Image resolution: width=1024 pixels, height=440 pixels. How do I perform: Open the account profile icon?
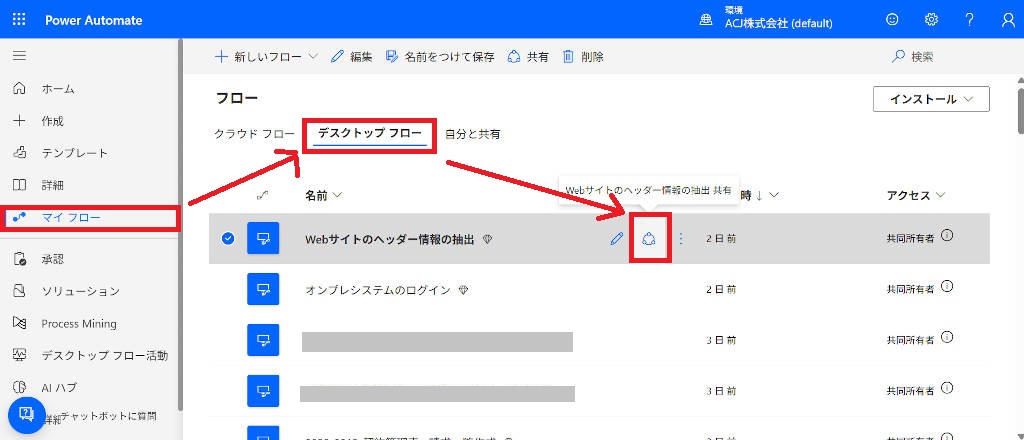1008,20
